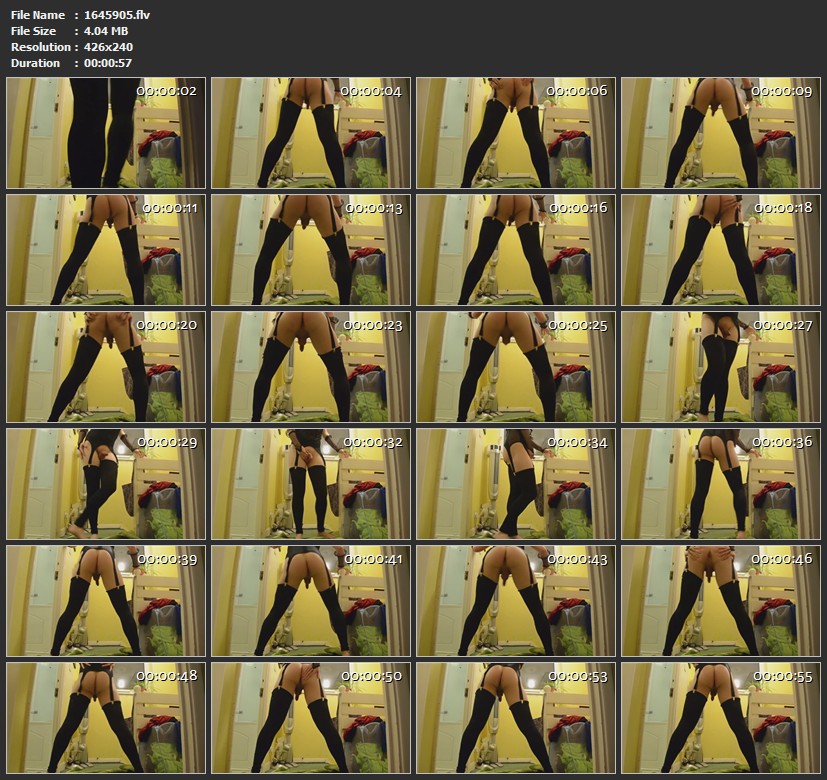Open the frame at 00:00:34

point(515,484)
